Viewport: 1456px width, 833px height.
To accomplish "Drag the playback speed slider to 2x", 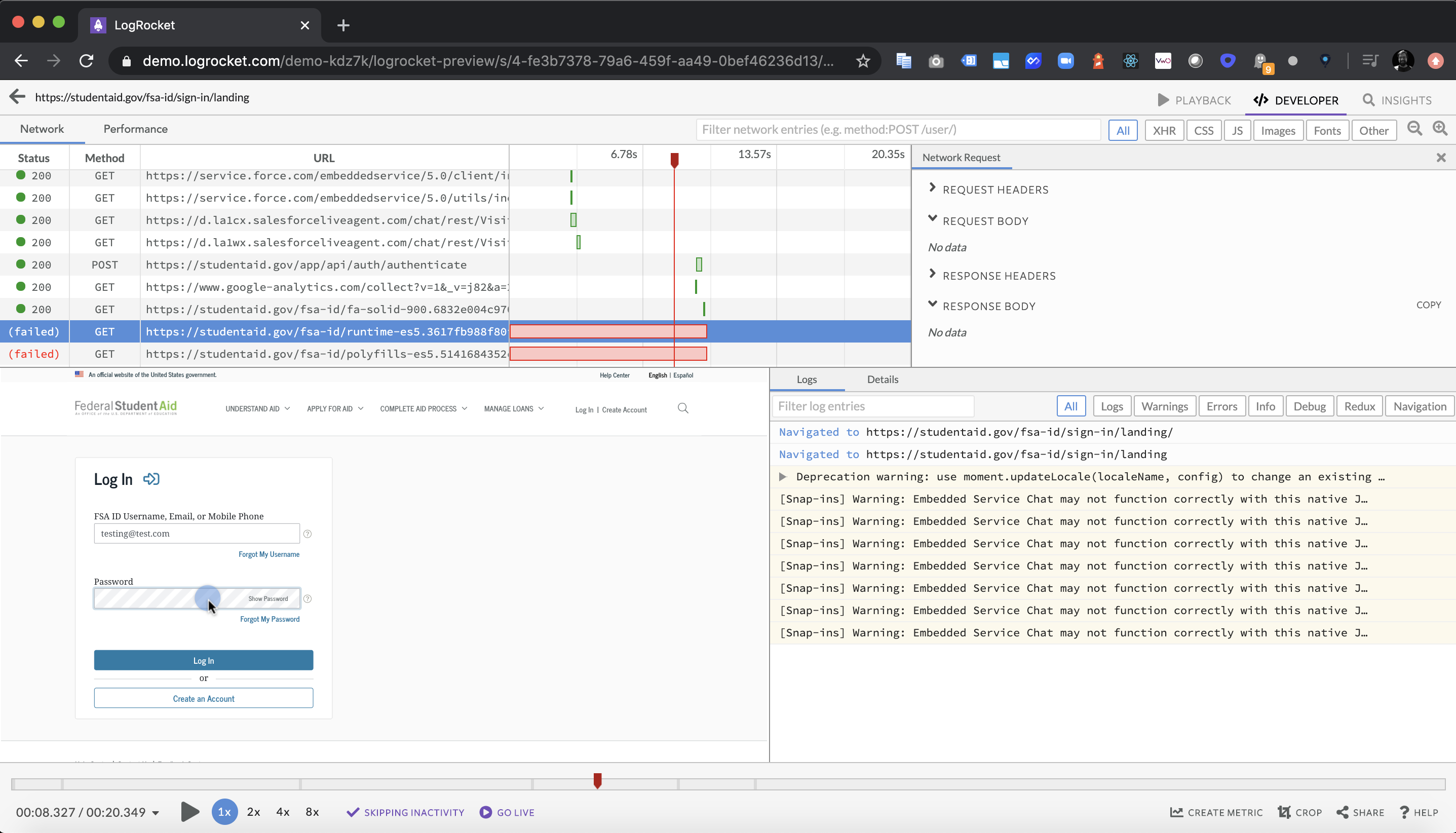I will point(254,812).
